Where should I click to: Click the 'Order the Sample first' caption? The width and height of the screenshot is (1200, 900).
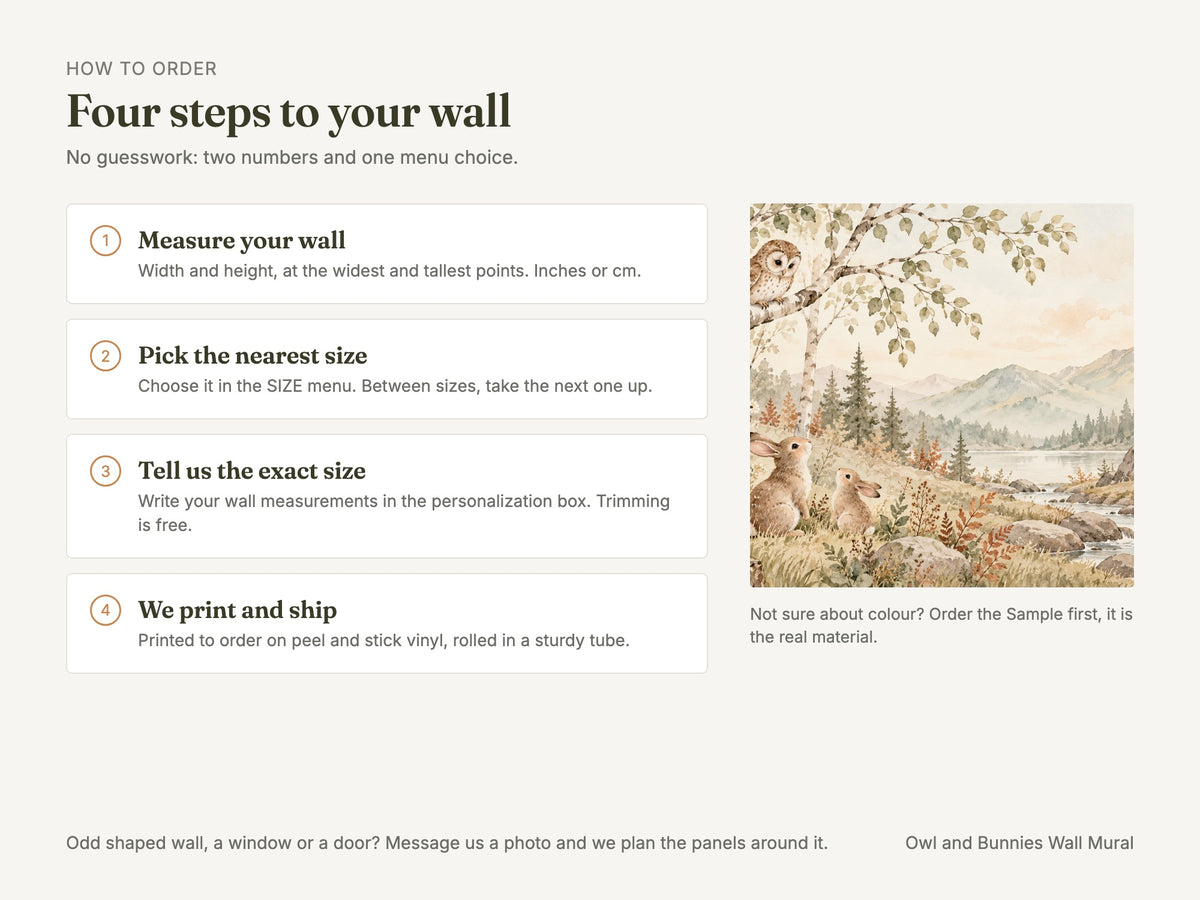coord(941,625)
